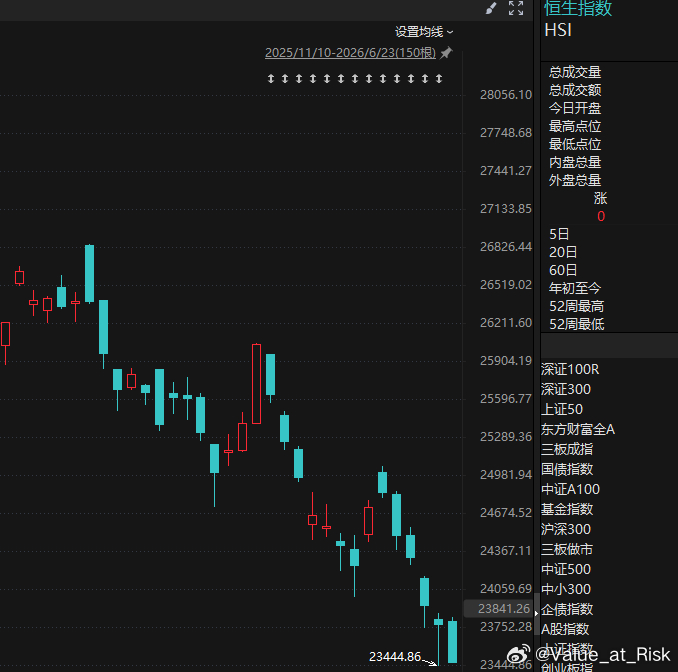Click the 内盘总量 row label

coord(575,162)
